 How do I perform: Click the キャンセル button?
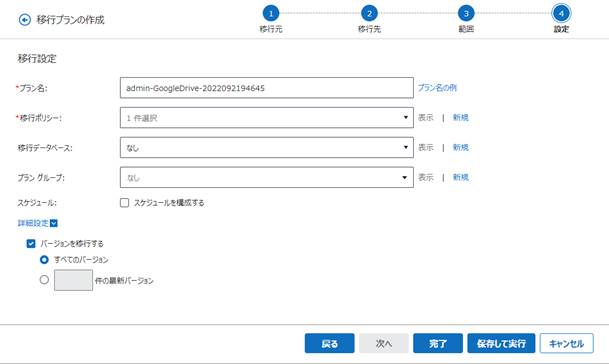click(567, 343)
